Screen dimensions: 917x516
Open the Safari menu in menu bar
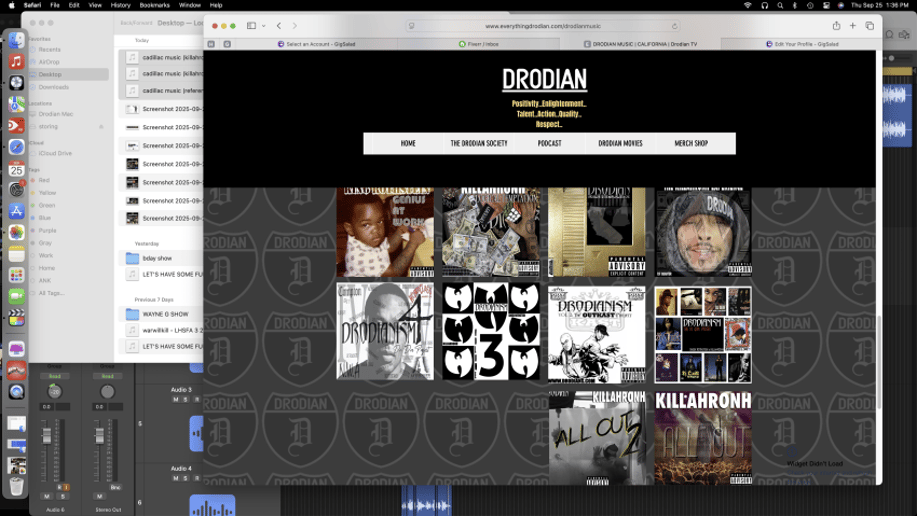32,5
